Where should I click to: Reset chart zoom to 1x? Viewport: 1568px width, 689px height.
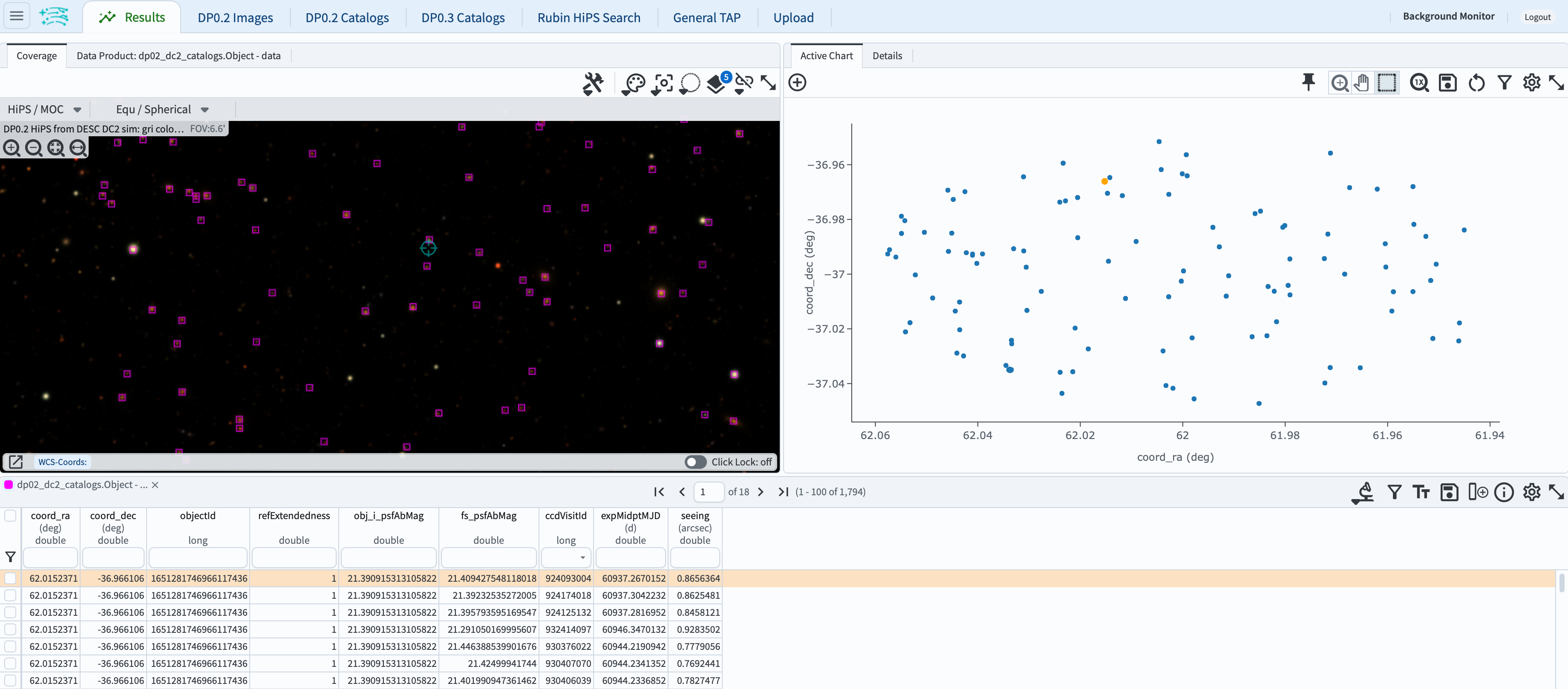pos(1419,82)
